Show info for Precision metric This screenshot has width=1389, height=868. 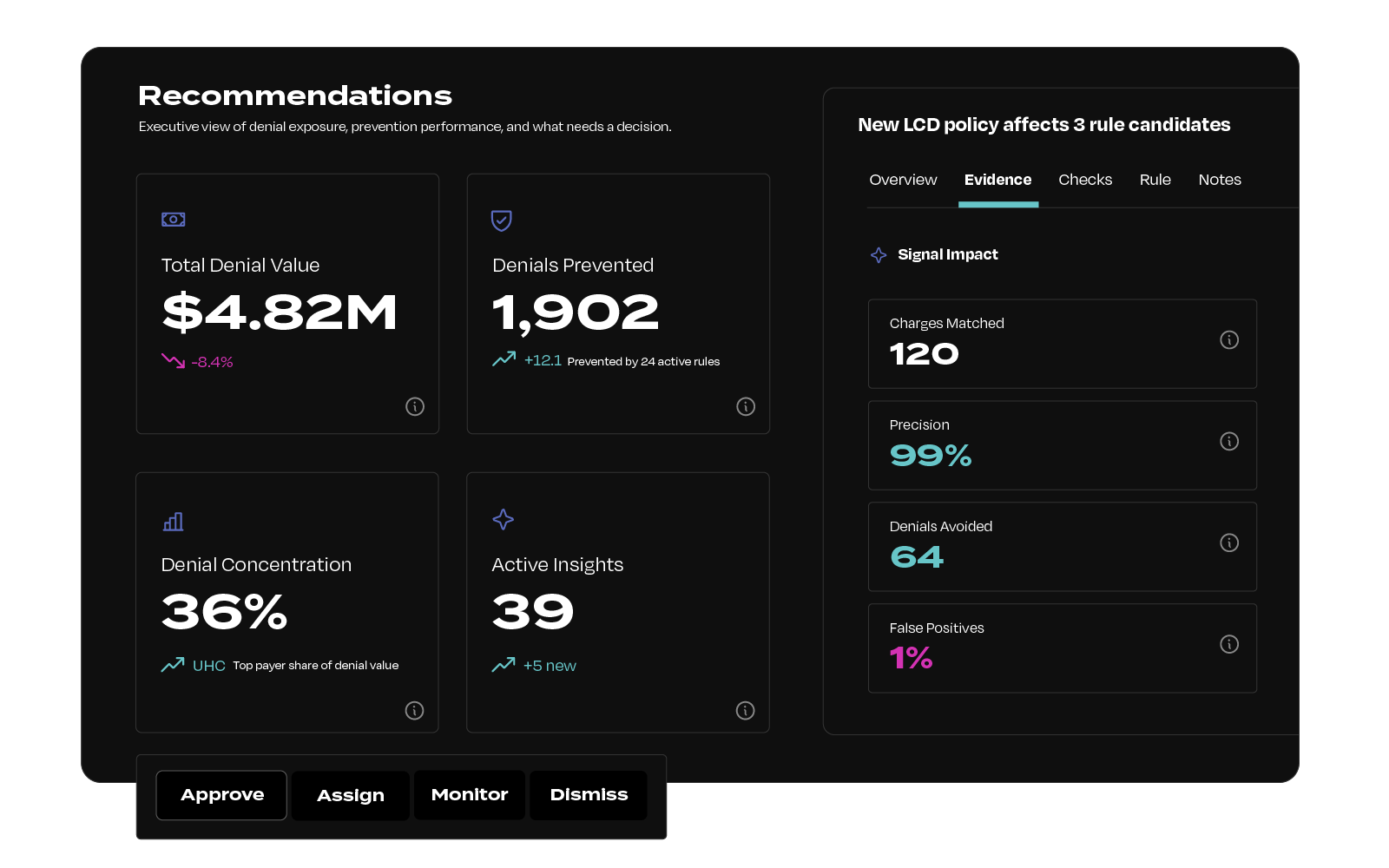click(1229, 441)
